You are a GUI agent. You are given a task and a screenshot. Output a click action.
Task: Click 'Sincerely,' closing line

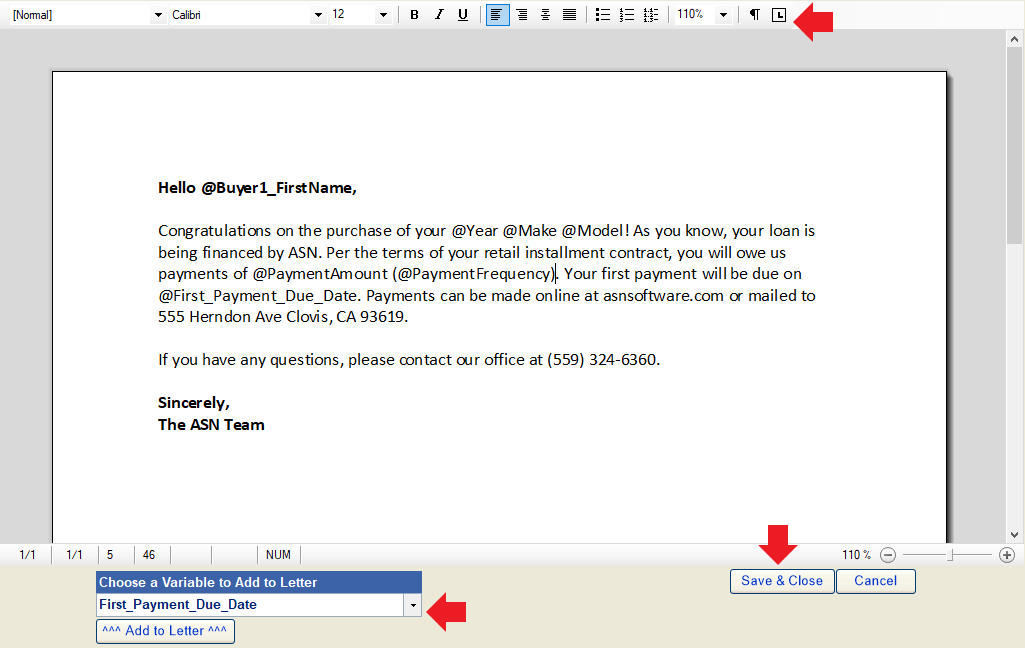tap(193, 403)
